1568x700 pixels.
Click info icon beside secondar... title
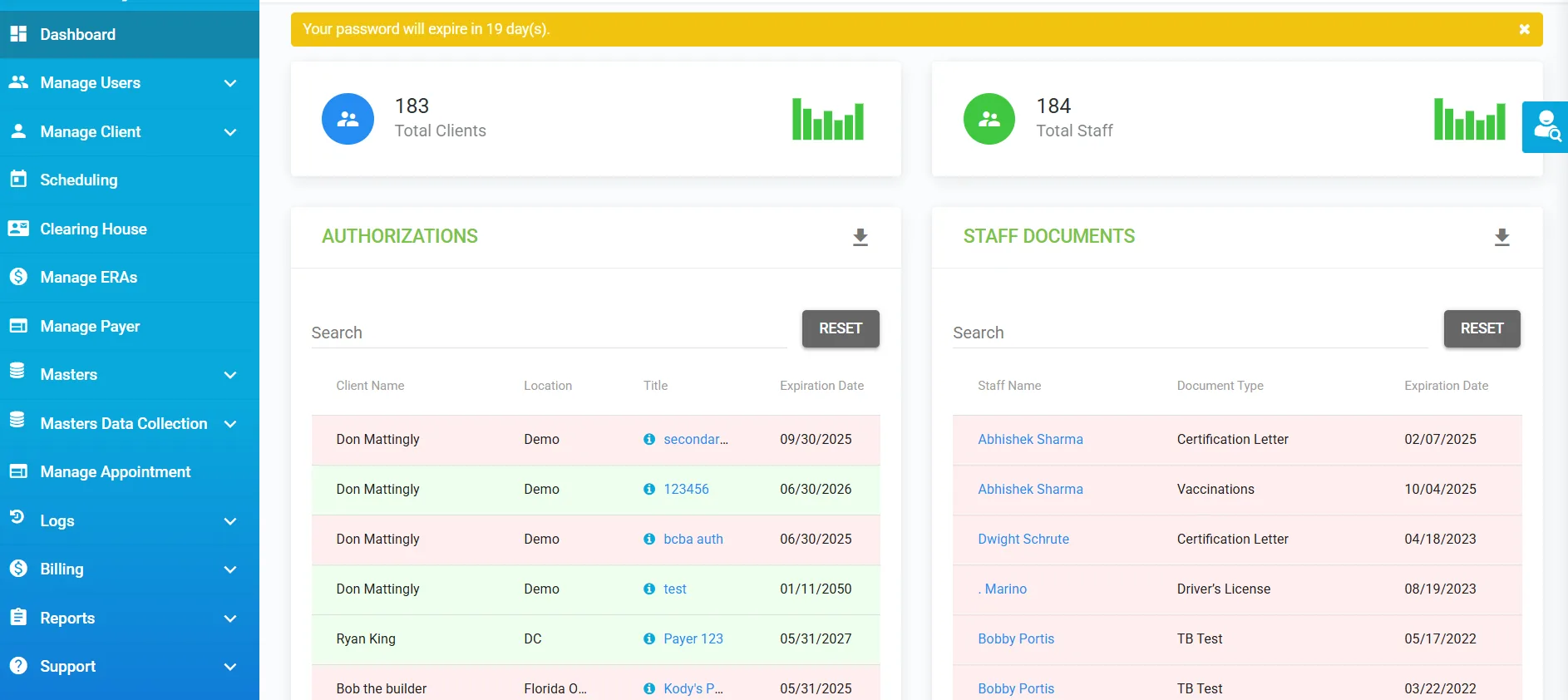click(x=649, y=439)
